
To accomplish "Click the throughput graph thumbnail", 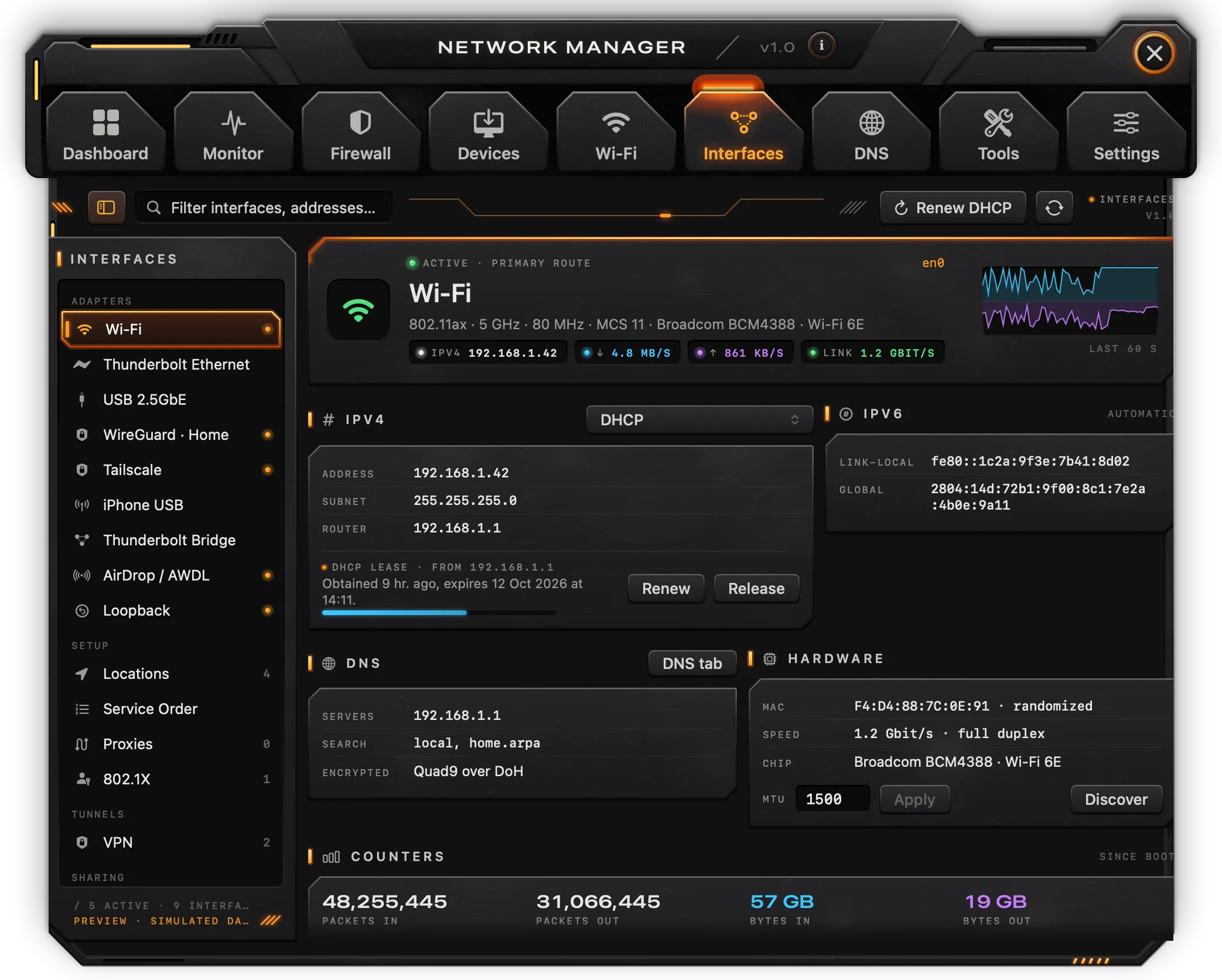I will [x=1070, y=300].
